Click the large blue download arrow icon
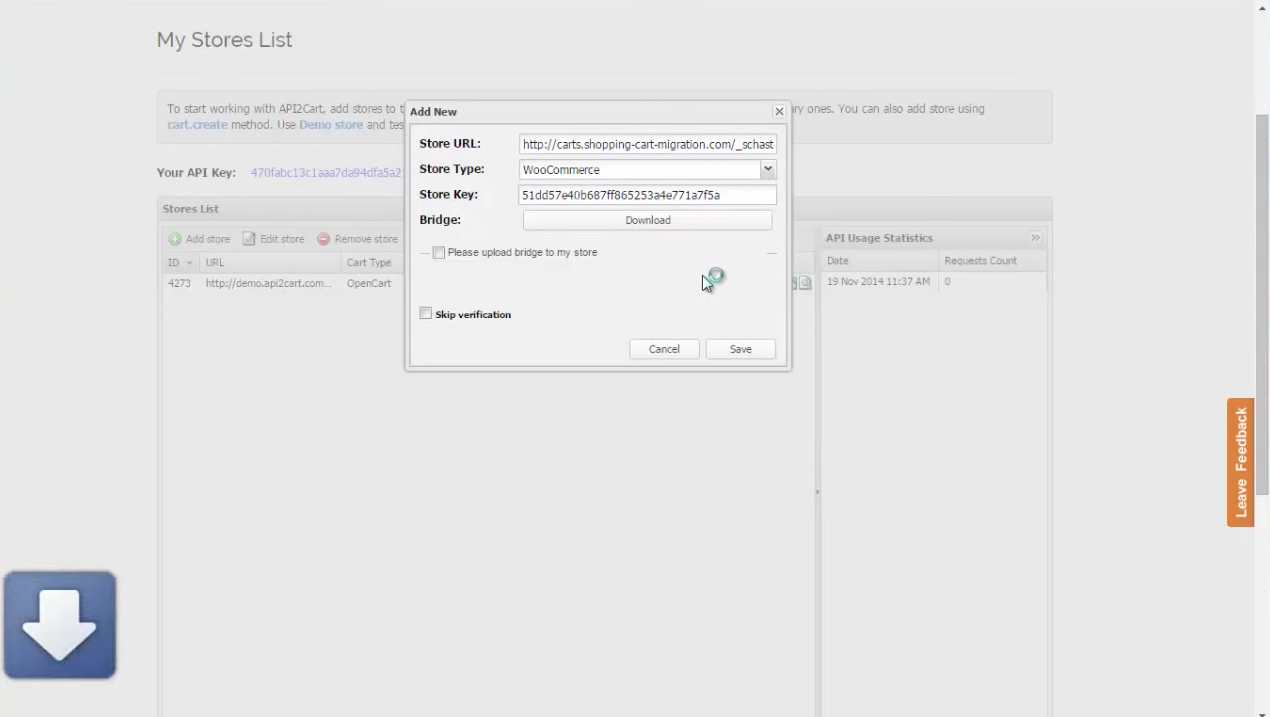 pyautogui.click(x=60, y=625)
